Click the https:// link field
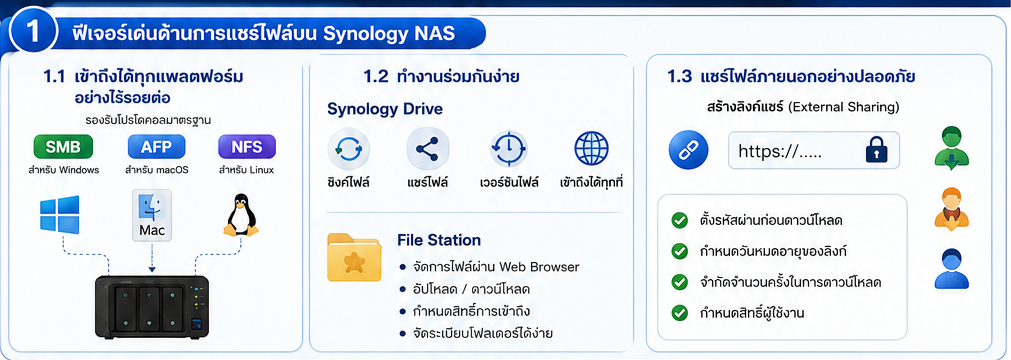This screenshot has width=1011, height=360. tap(814, 150)
